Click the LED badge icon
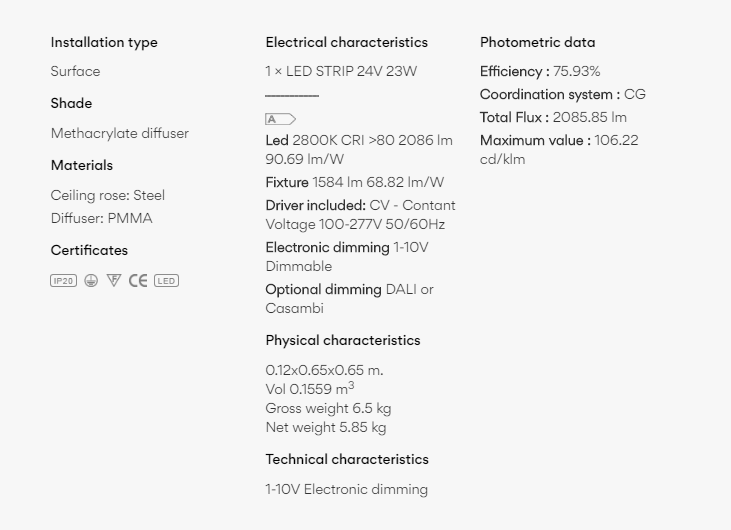Viewport: 731px width, 530px height. [x=166, y=281]
